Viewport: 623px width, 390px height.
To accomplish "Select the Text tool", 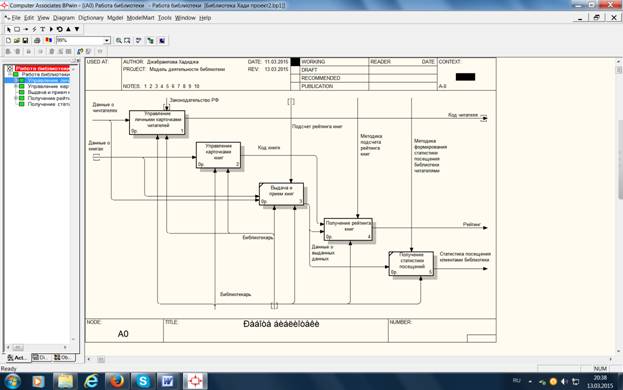I will tap(43, 29).
